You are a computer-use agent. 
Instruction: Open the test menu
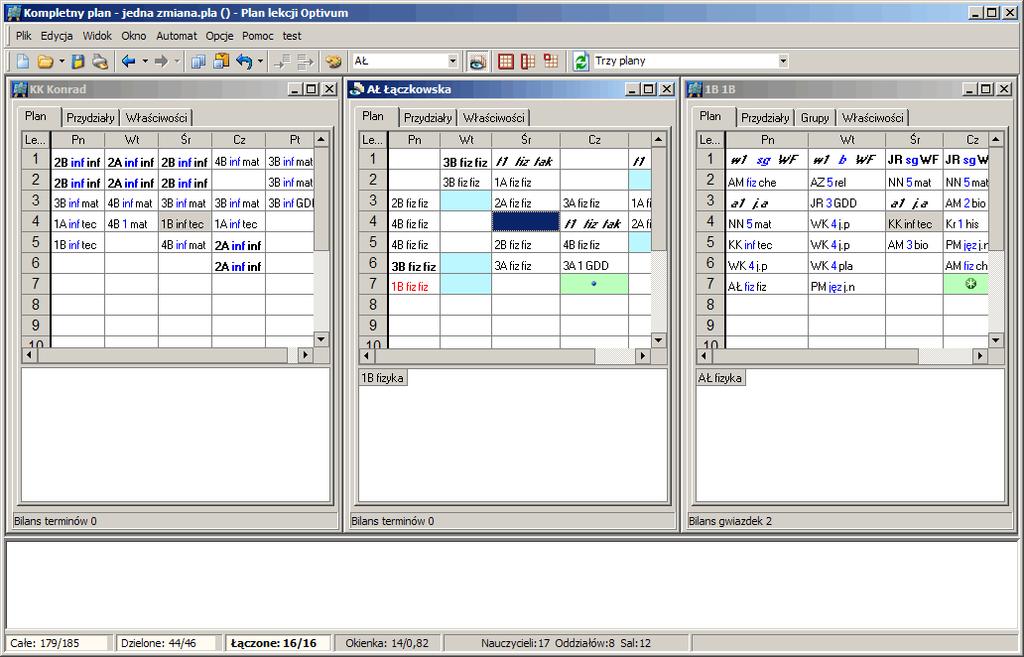(292, 36)
